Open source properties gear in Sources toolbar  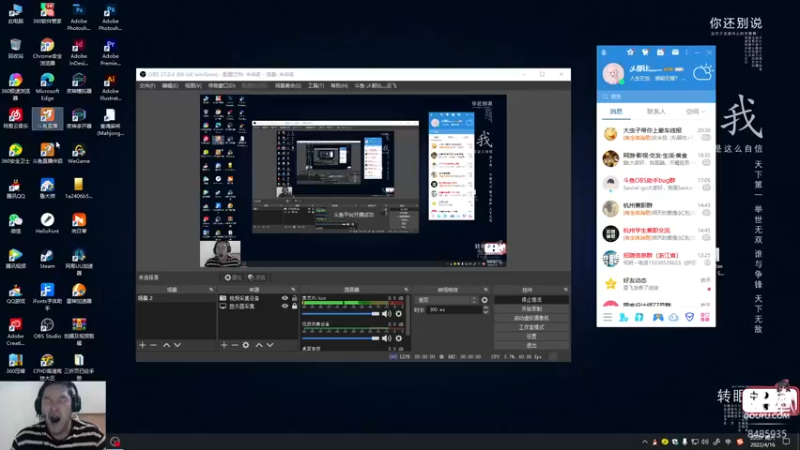point(246,345)
